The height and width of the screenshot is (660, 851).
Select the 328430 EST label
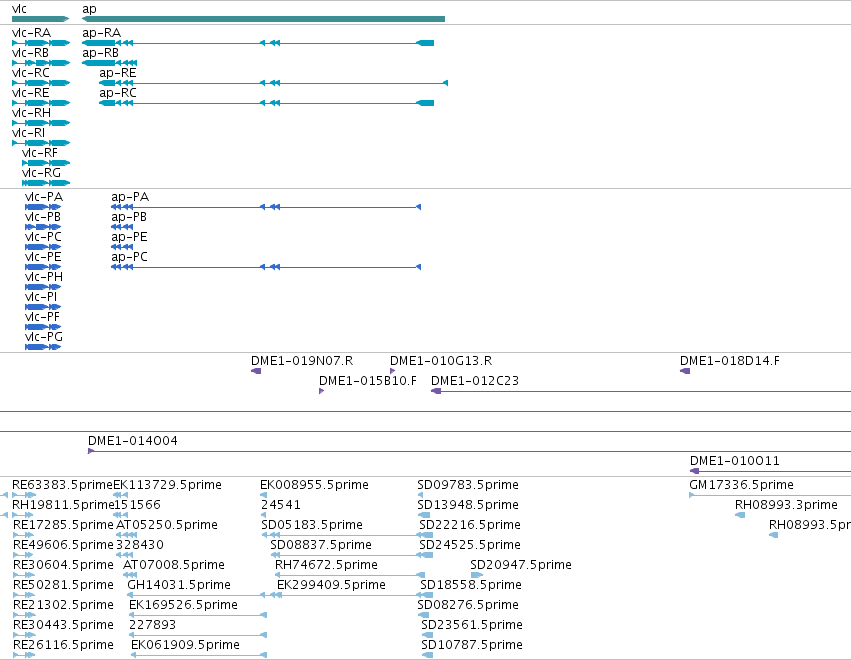pos(139,545)
